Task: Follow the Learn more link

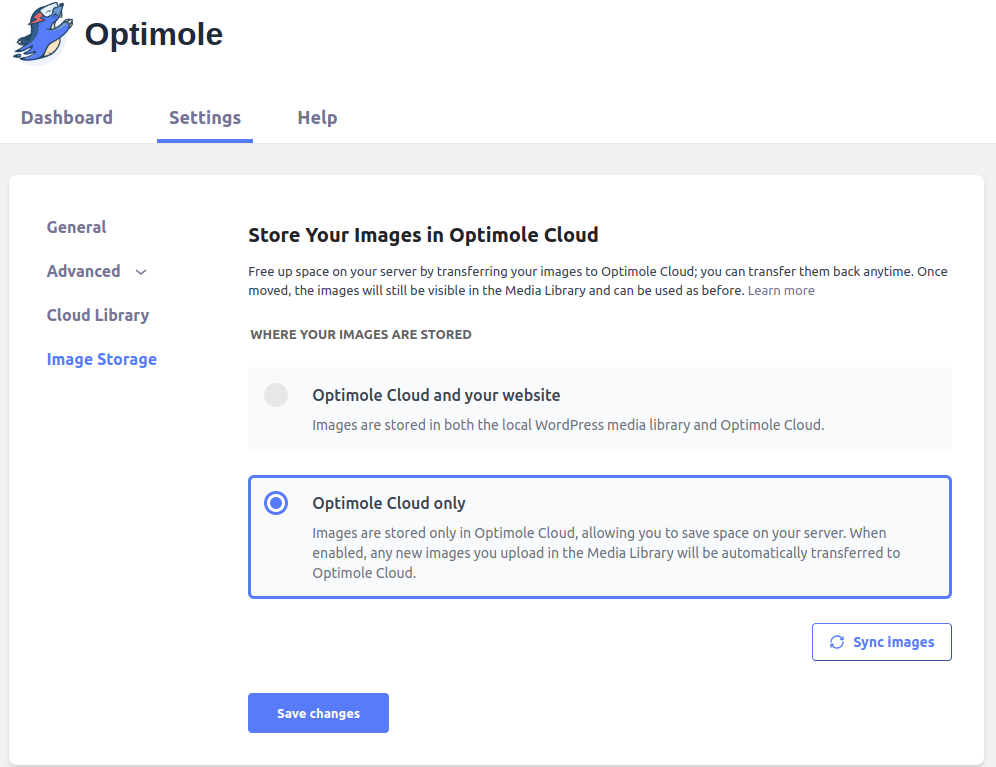Action: coord(781,291)
